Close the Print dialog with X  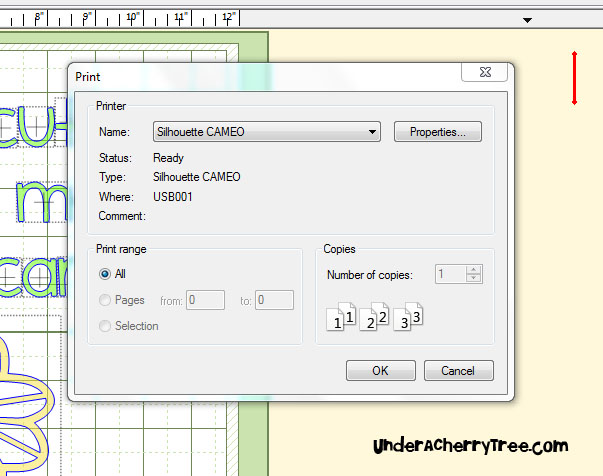pos(485,72)
